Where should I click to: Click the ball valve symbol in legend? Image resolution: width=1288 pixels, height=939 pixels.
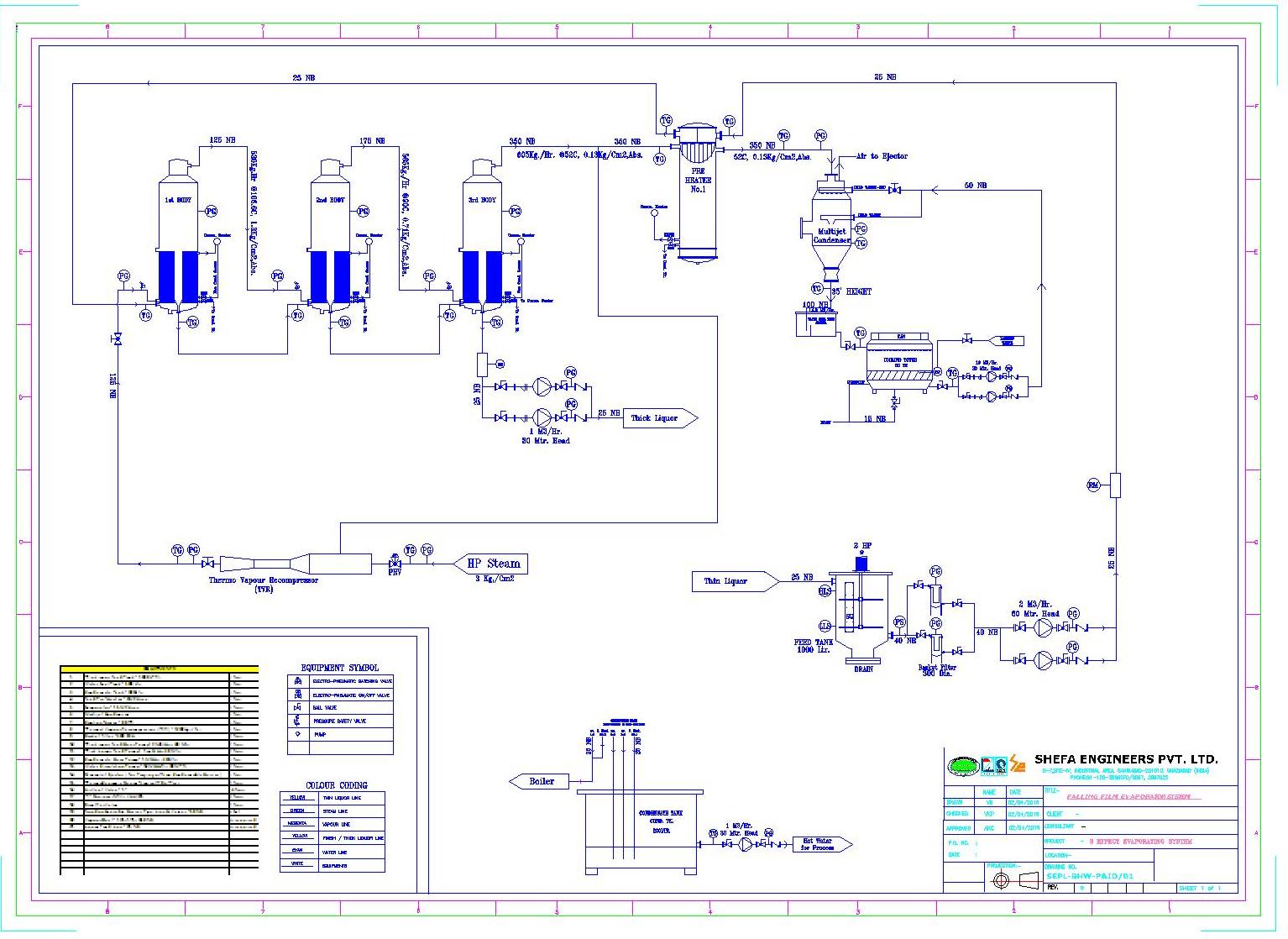(x=296, y=708)
